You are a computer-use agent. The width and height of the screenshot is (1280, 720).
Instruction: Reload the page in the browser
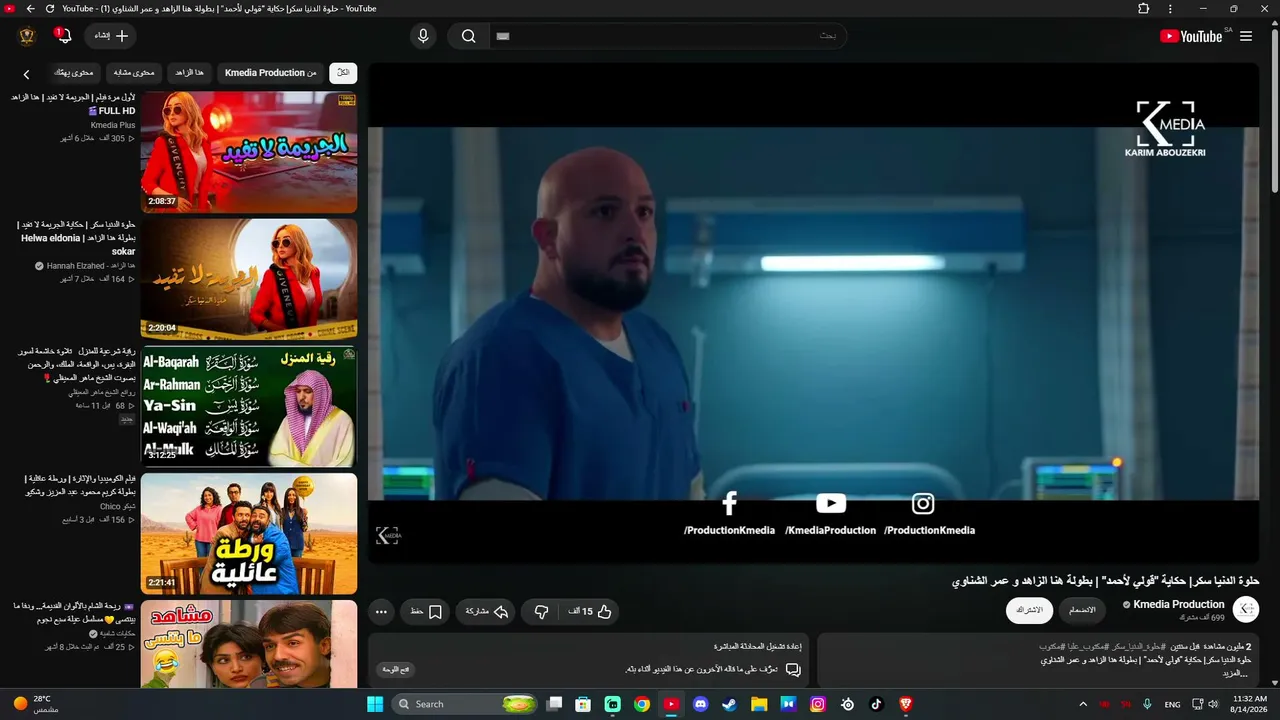pyautogui.click(x=50, y=9)
